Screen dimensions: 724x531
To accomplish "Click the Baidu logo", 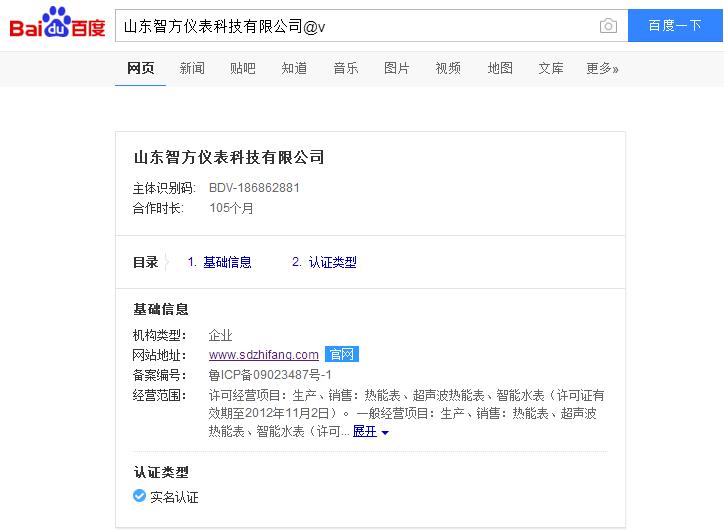I will 58,23.
